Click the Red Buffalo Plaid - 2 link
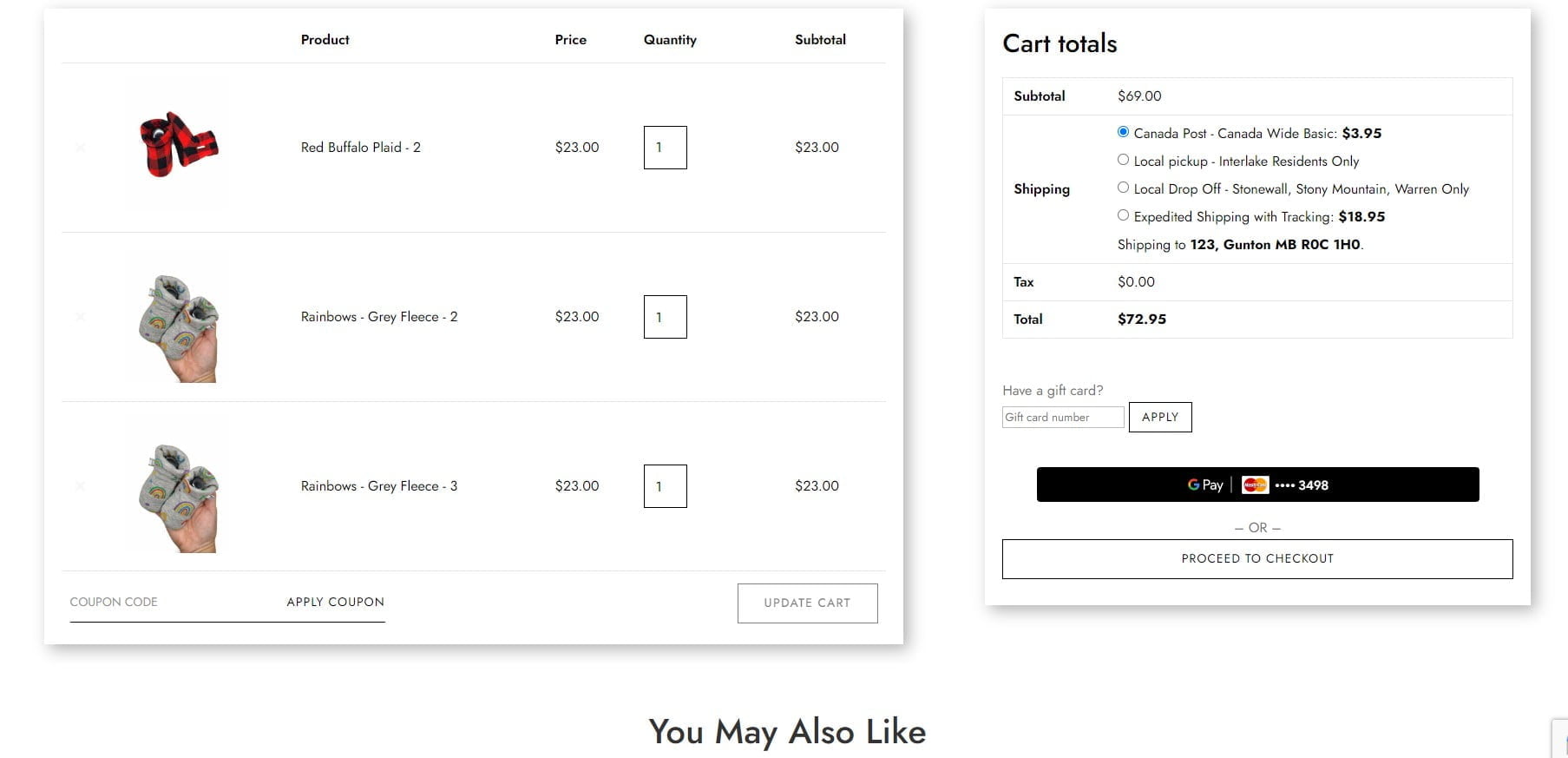 360,148
